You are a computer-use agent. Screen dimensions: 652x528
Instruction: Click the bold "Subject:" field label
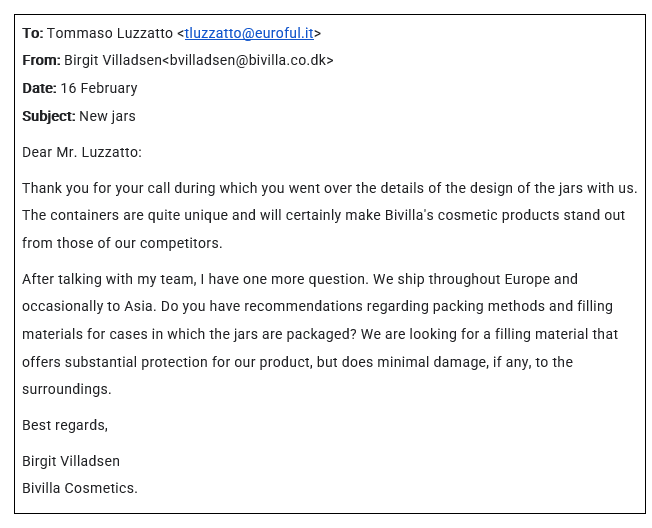(48, 116)
